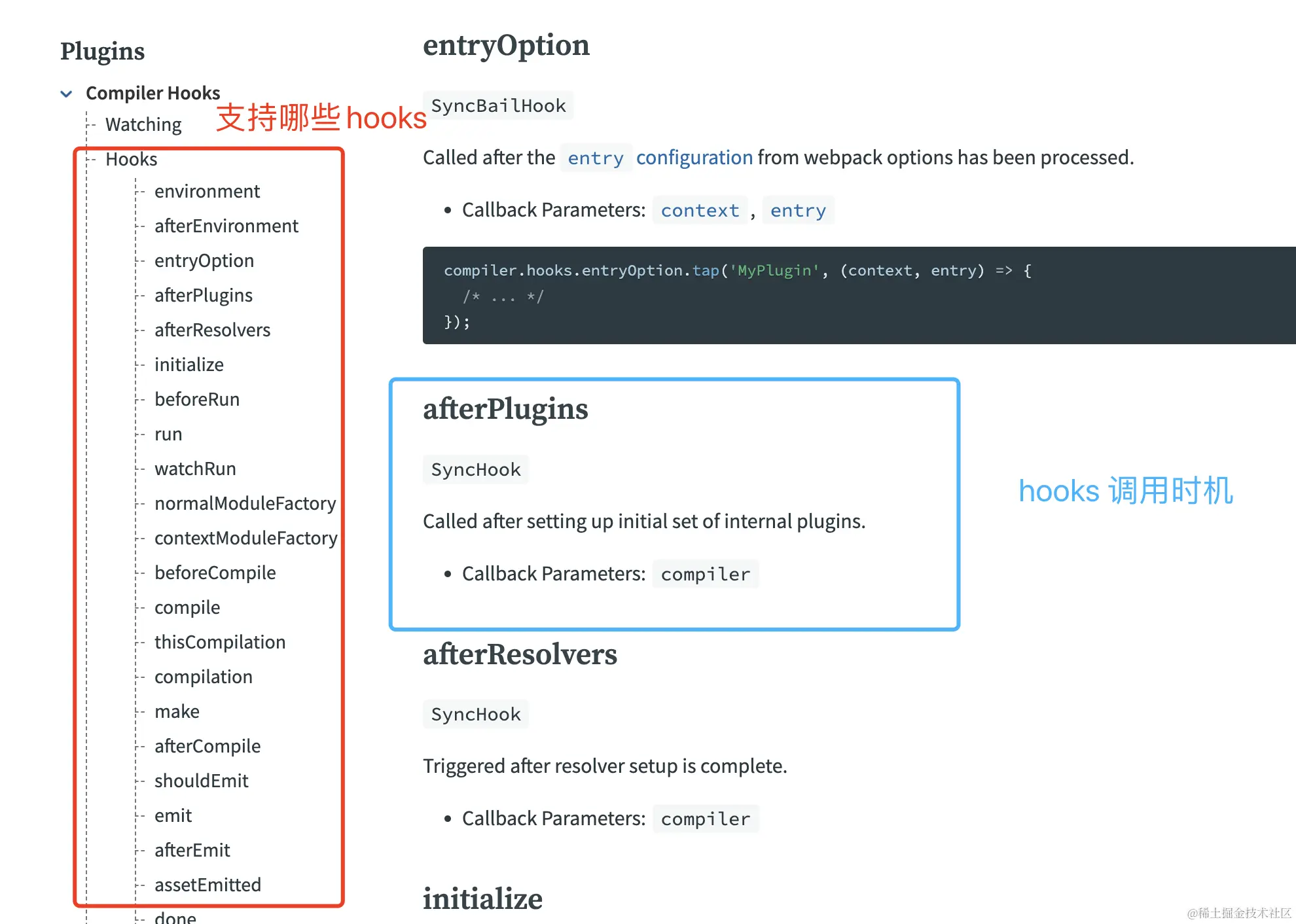1296x924 pixels.
Task: Open assetEmitted sidebar entry
Action: pos(207,885)
